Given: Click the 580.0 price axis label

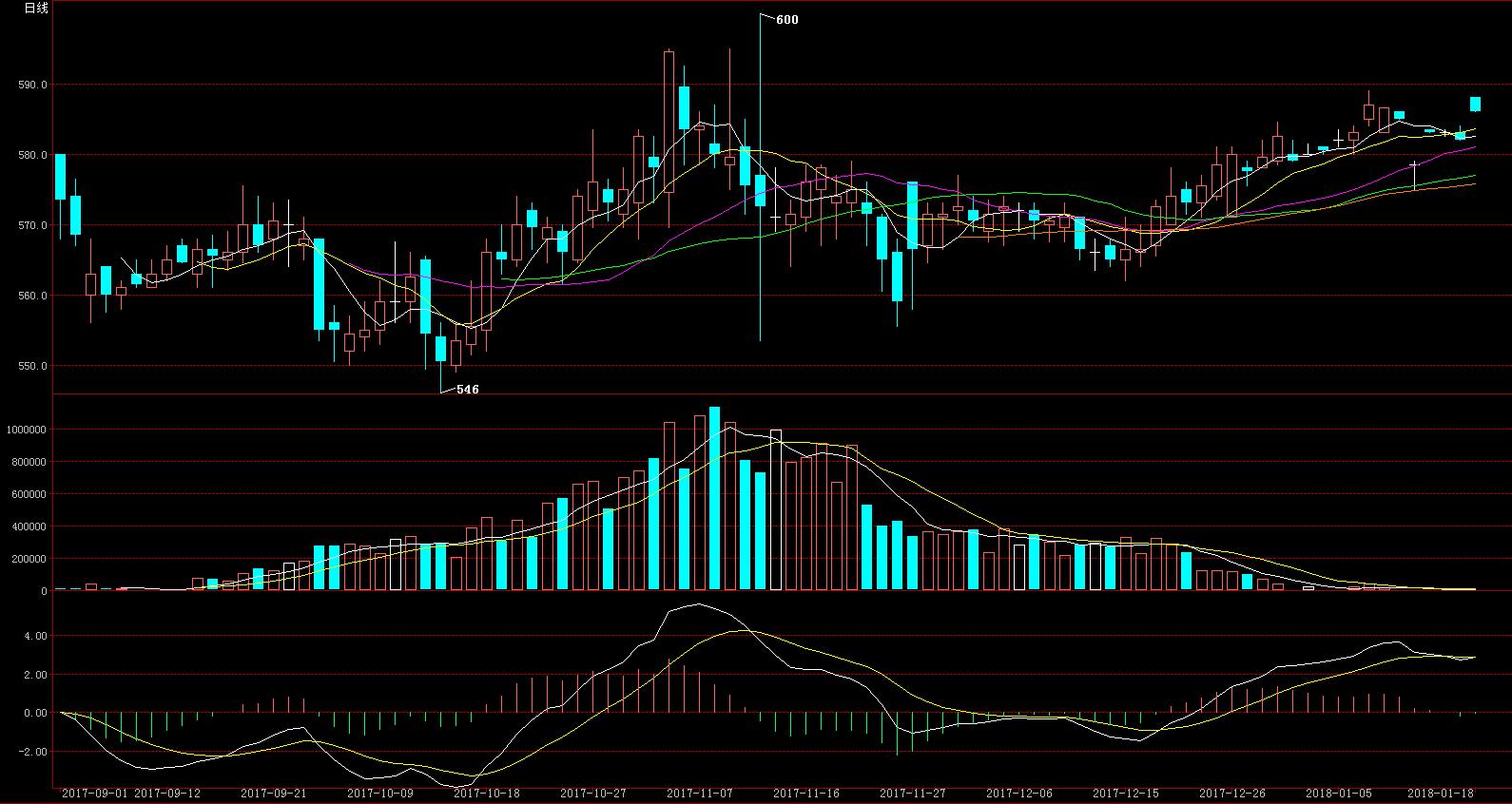Looking at the screenshot, I should pyautogui.click(x=32, y=155).
